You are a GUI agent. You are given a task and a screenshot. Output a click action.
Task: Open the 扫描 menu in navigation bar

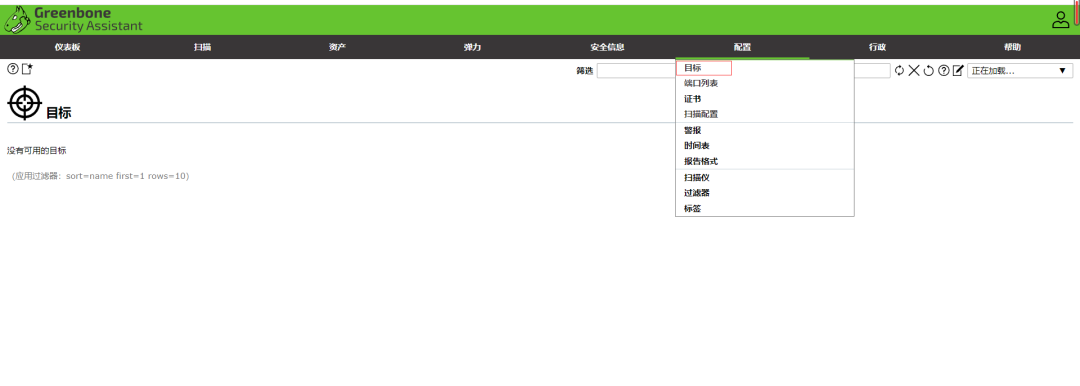point(202,48)
